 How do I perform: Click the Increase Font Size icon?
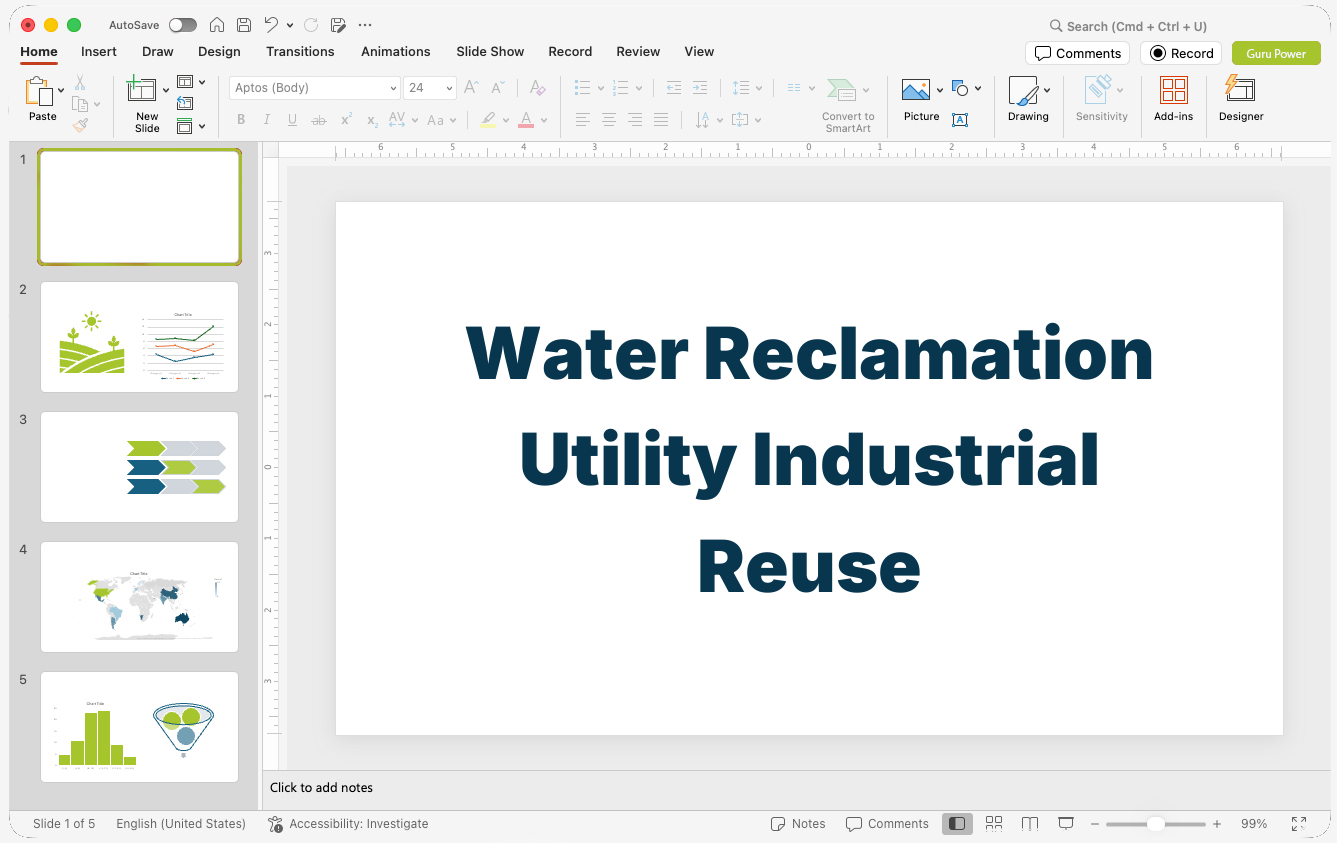pos(472,88)
